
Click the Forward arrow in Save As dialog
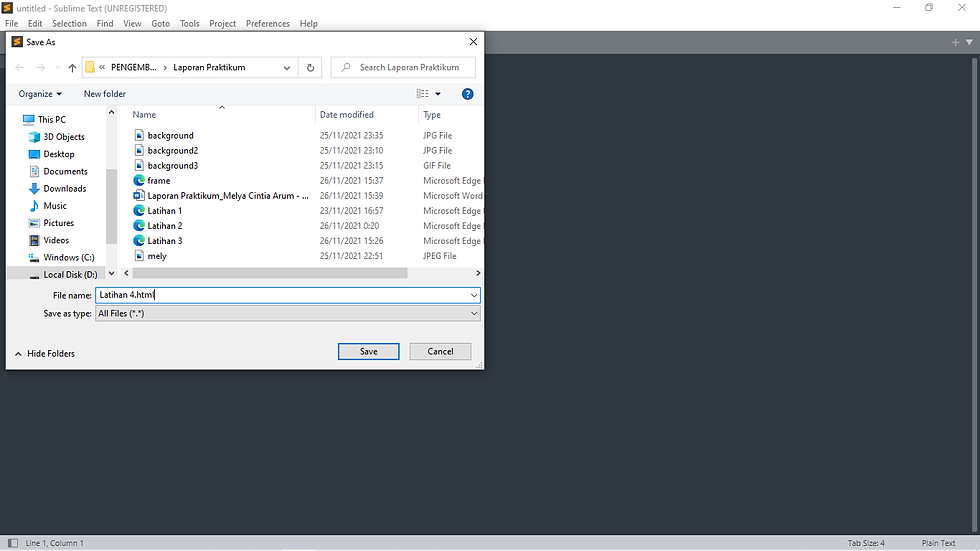click(41, 67)
